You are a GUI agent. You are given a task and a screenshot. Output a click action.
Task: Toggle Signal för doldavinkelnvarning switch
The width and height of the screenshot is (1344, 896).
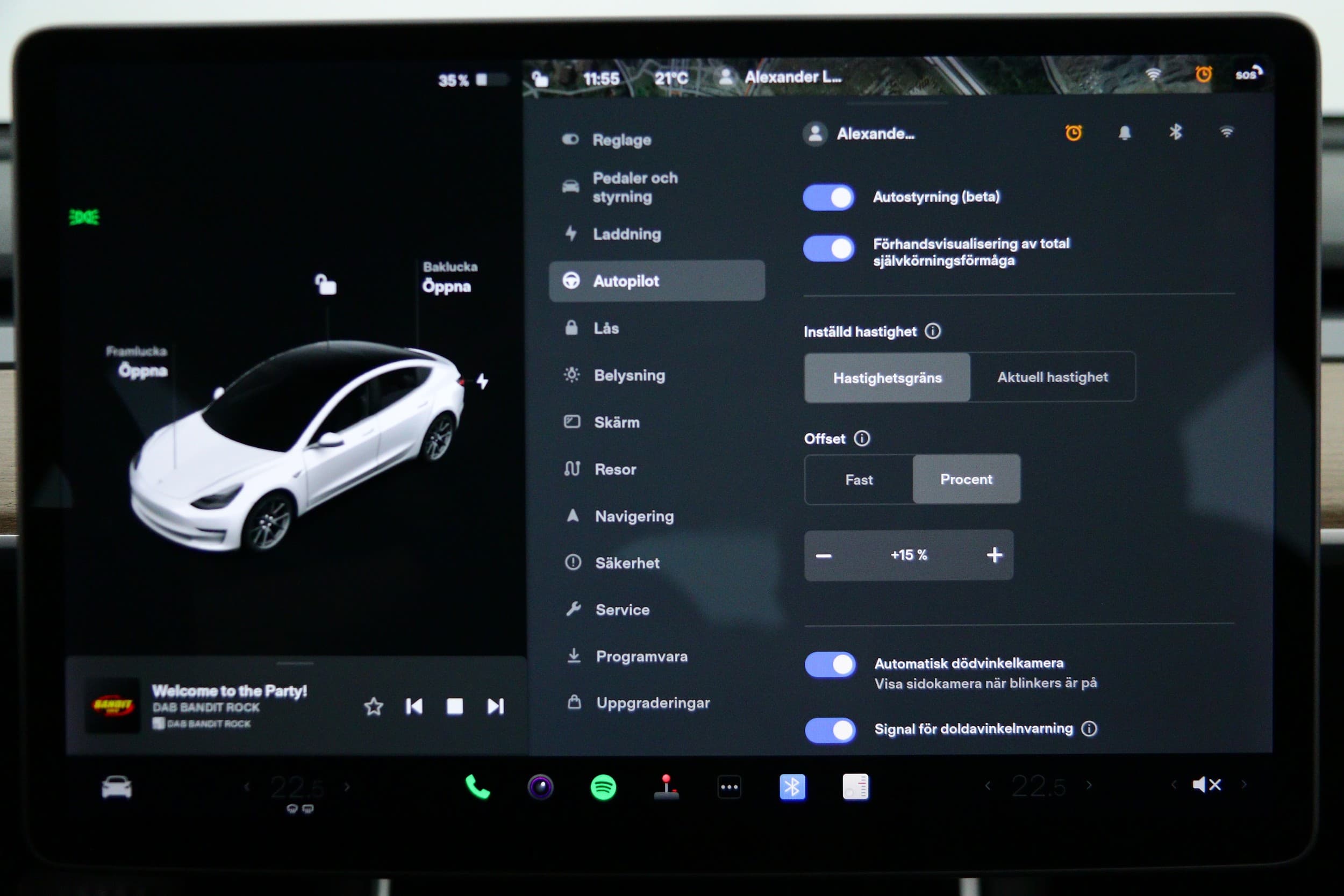830,730
